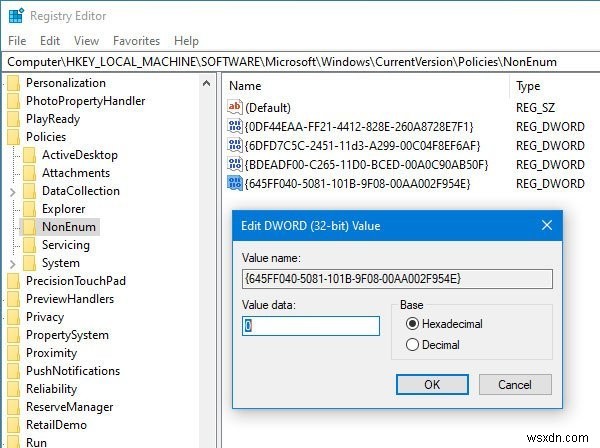Click the System folder icon
This screenshot has height=448, width=600.
point(29,263)
